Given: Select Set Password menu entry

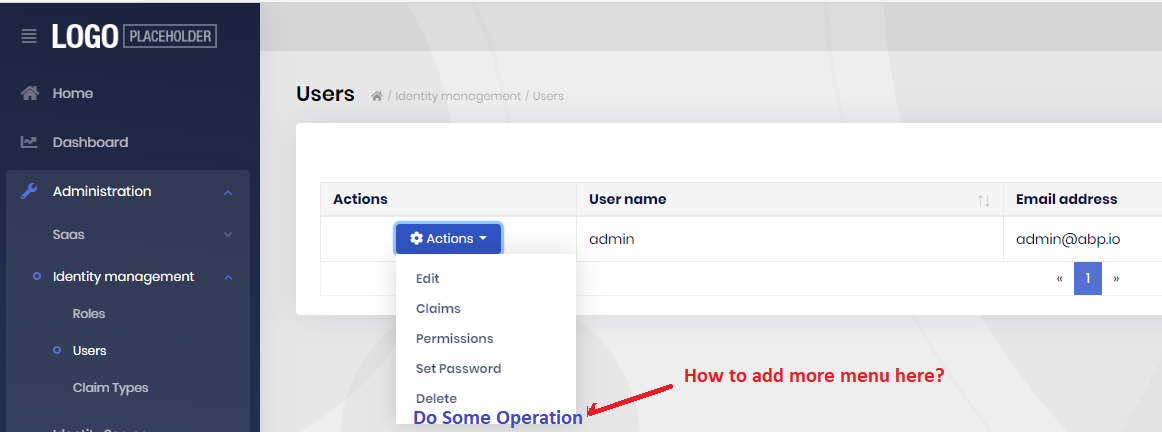Looking at the screenshot, I should point(458,369).
